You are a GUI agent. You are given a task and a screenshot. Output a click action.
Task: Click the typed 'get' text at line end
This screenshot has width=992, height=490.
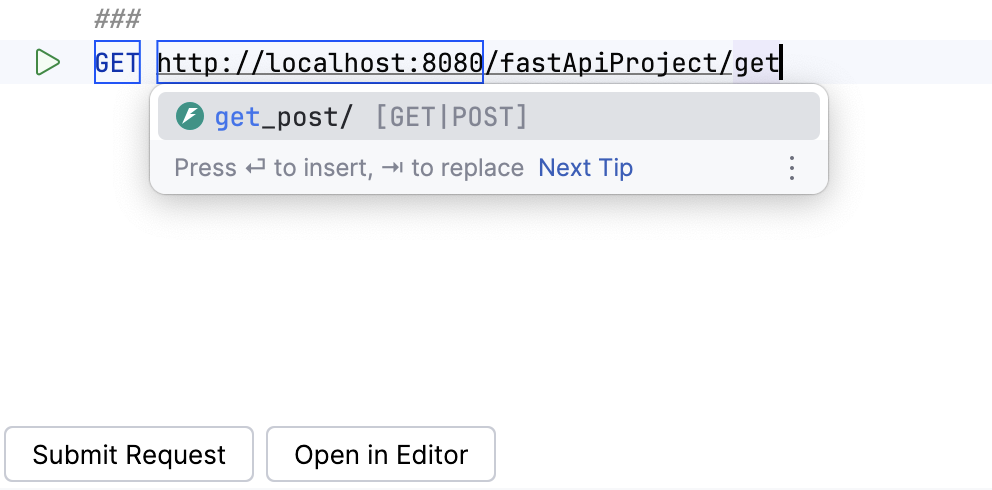pyautogui.click(x=756, y=62)
